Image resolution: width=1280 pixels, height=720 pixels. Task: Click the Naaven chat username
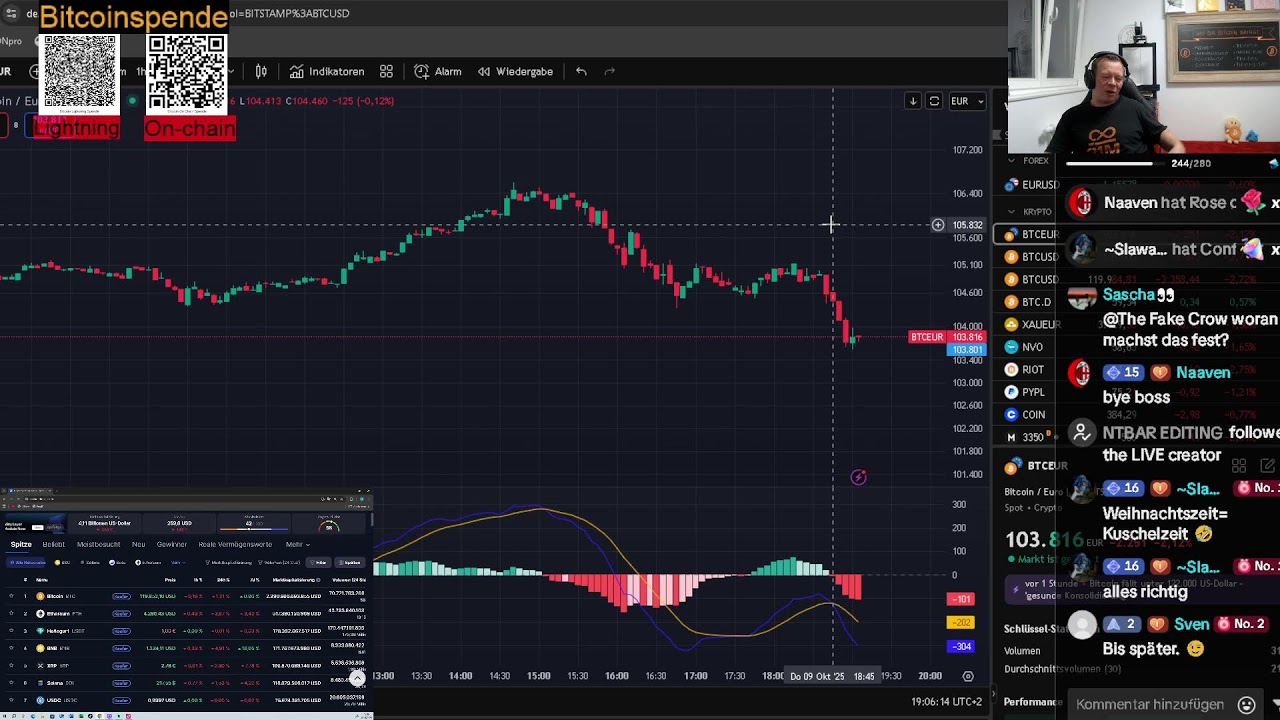1203,373
